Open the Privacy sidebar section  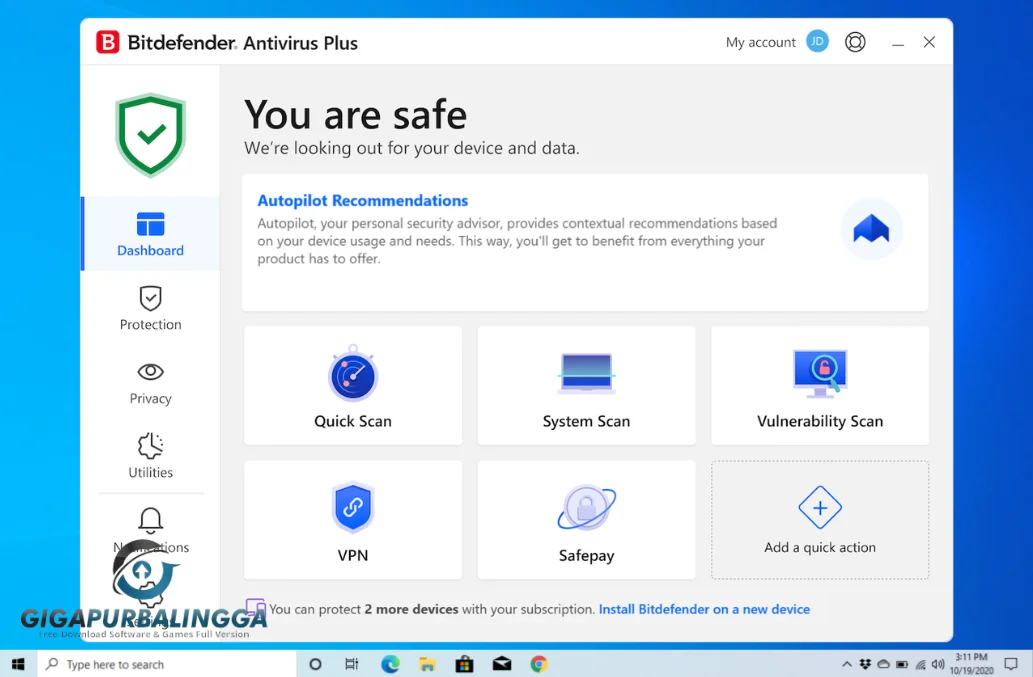(x=150, y=383)
